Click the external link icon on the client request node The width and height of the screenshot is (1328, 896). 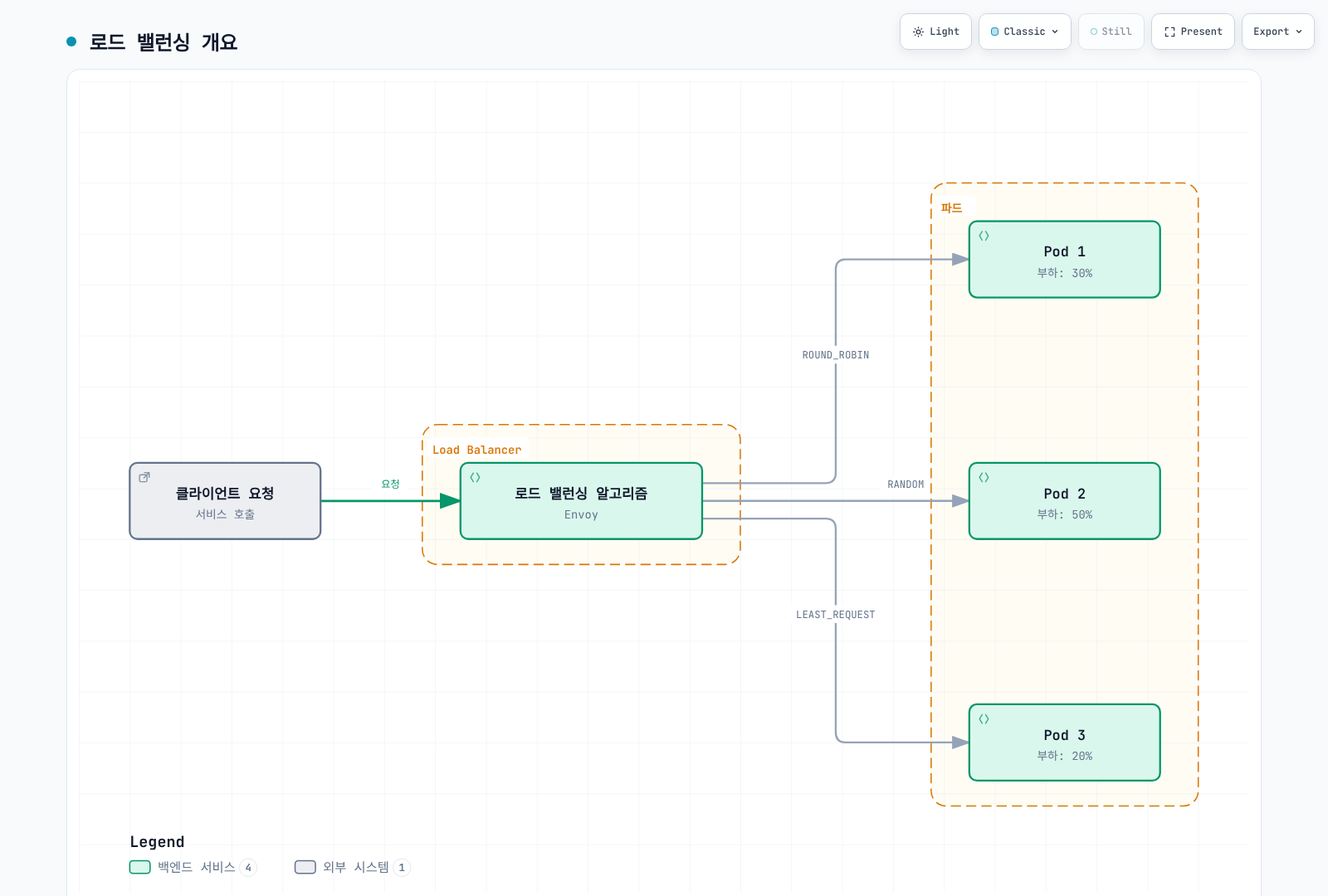coord(144,477)
